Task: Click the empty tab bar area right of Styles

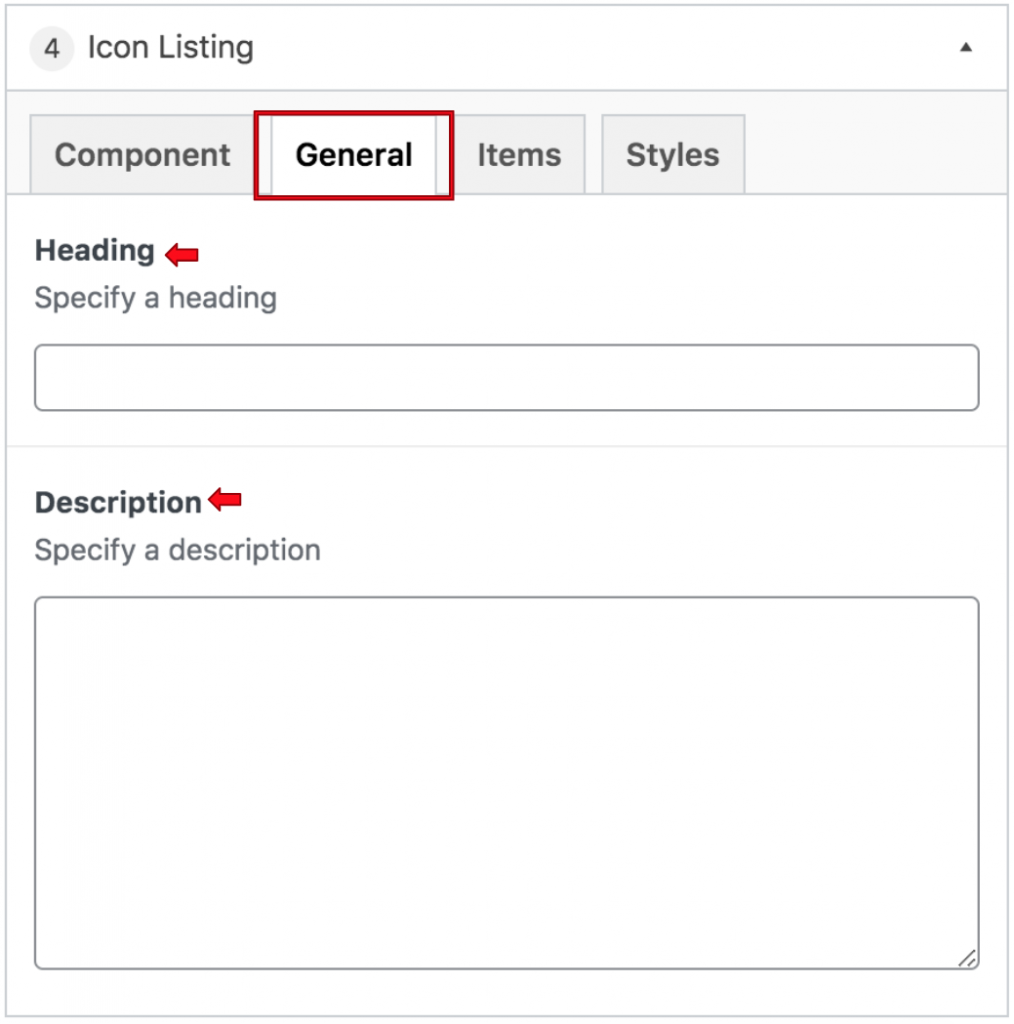Action: (875, 155)
